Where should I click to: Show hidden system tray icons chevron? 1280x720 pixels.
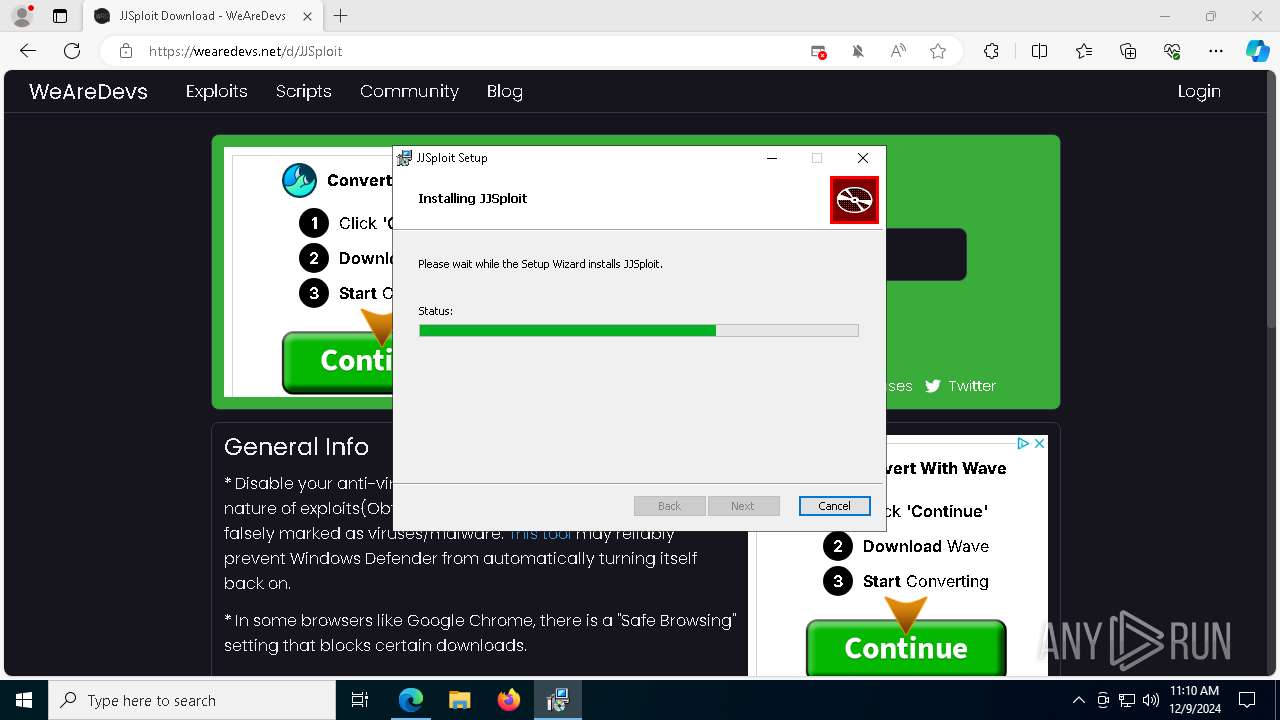pos(1078,700)
